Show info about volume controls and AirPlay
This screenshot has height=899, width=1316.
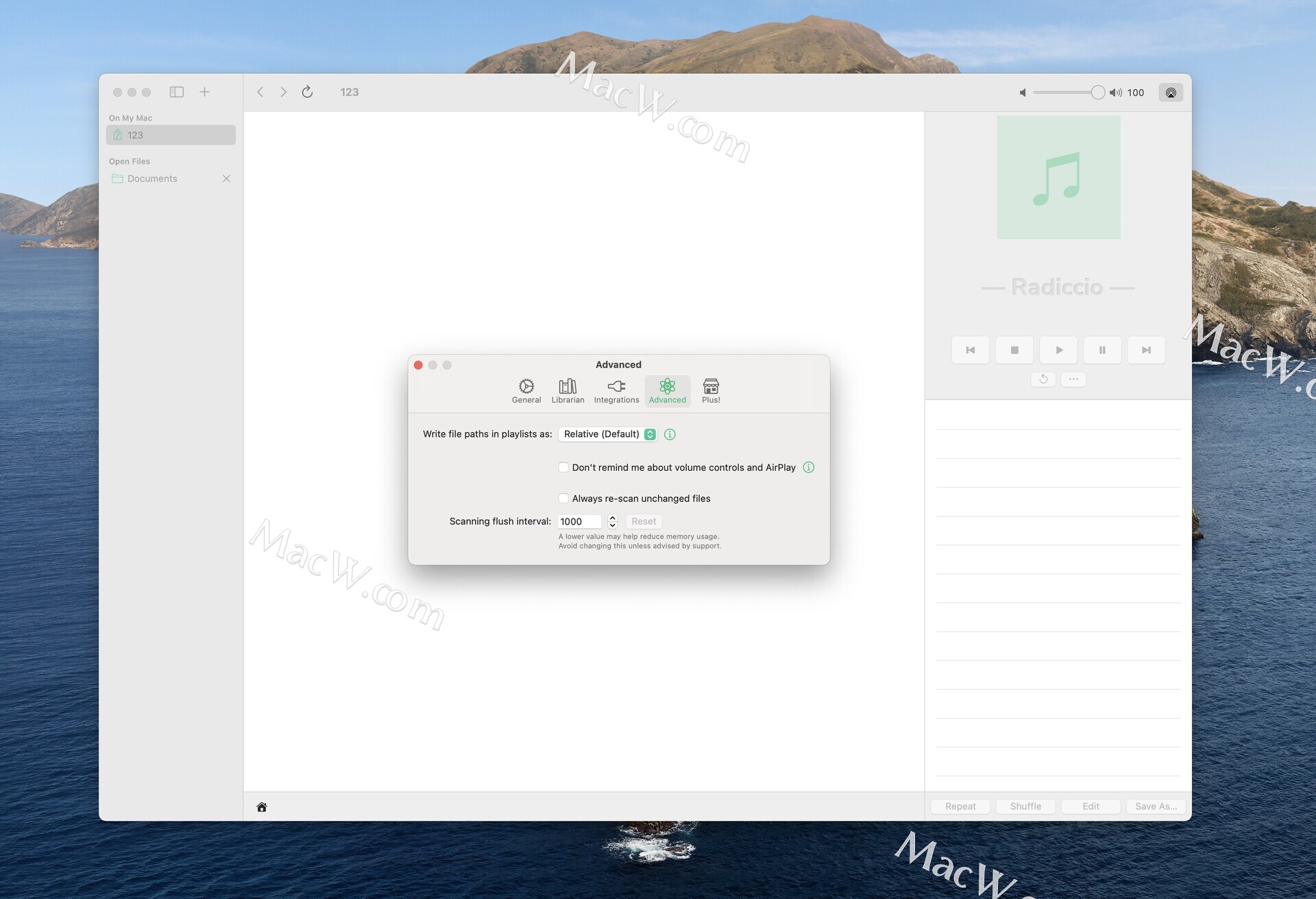pos(809,468)
